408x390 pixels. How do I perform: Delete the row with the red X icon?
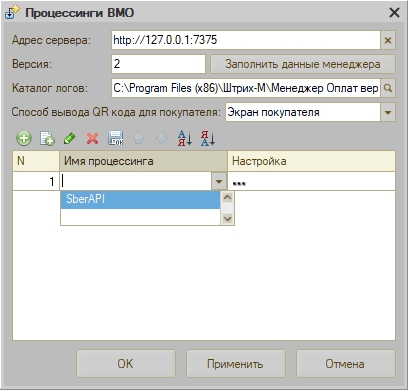92,138
